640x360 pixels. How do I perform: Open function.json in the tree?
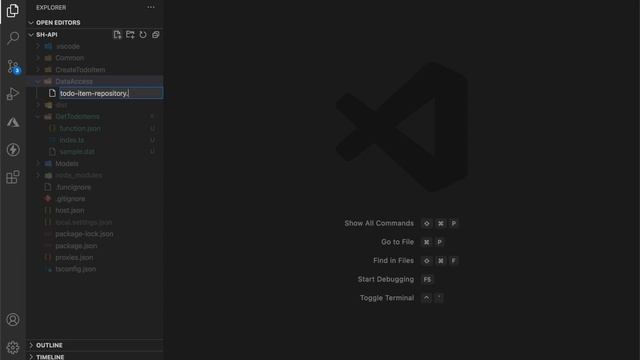[95, 129]
